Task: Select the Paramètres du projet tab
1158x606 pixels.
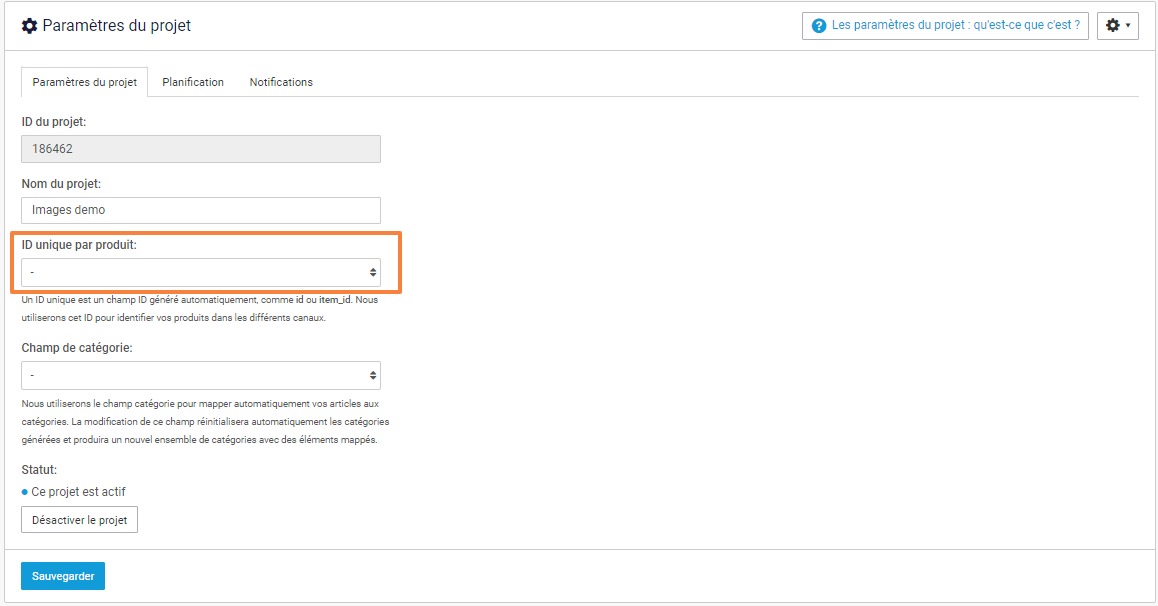Action: (x=84, y=82)
